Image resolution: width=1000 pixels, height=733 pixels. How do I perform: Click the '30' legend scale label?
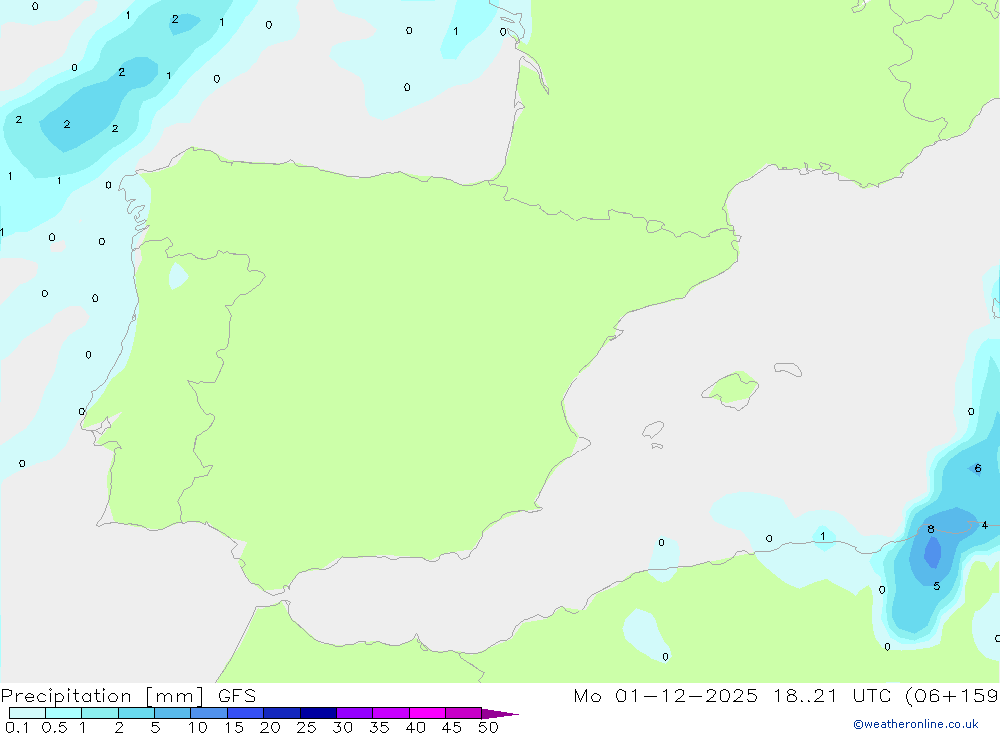(x=342, y=727)
